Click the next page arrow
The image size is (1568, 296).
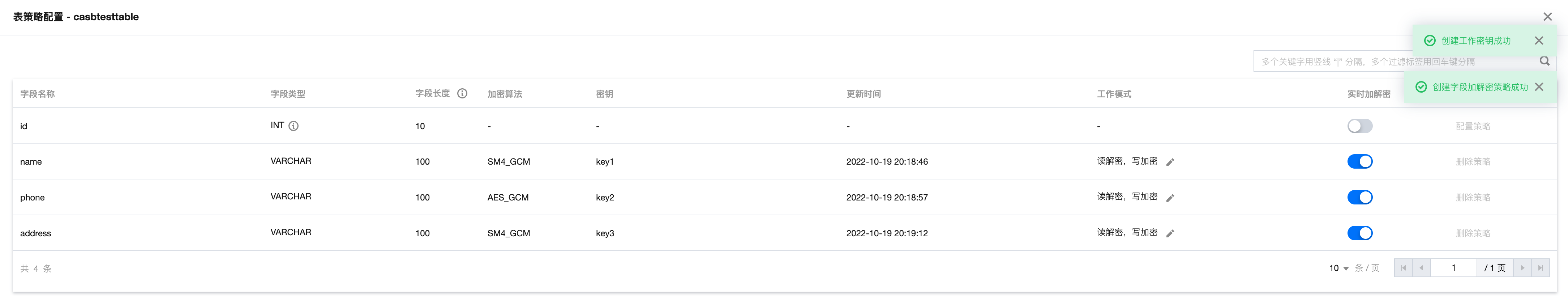[x=1522, y=267]
